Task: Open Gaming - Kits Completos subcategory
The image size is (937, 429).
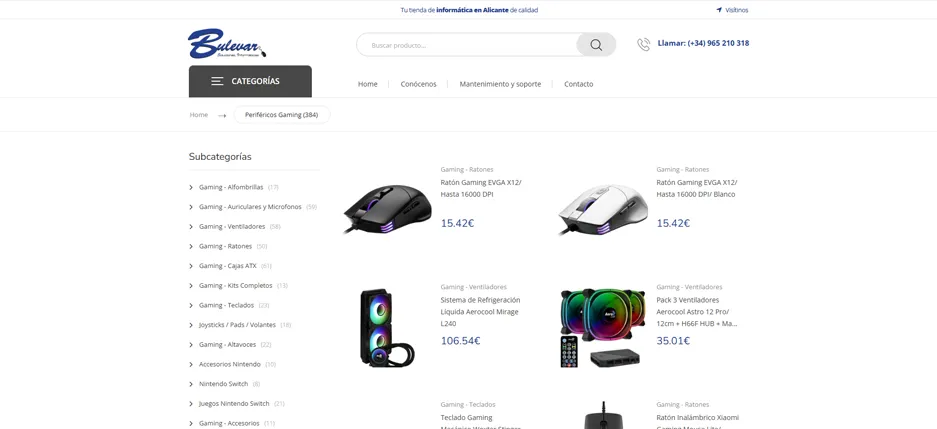Action: pyautogui.click(x=235, y=286)
